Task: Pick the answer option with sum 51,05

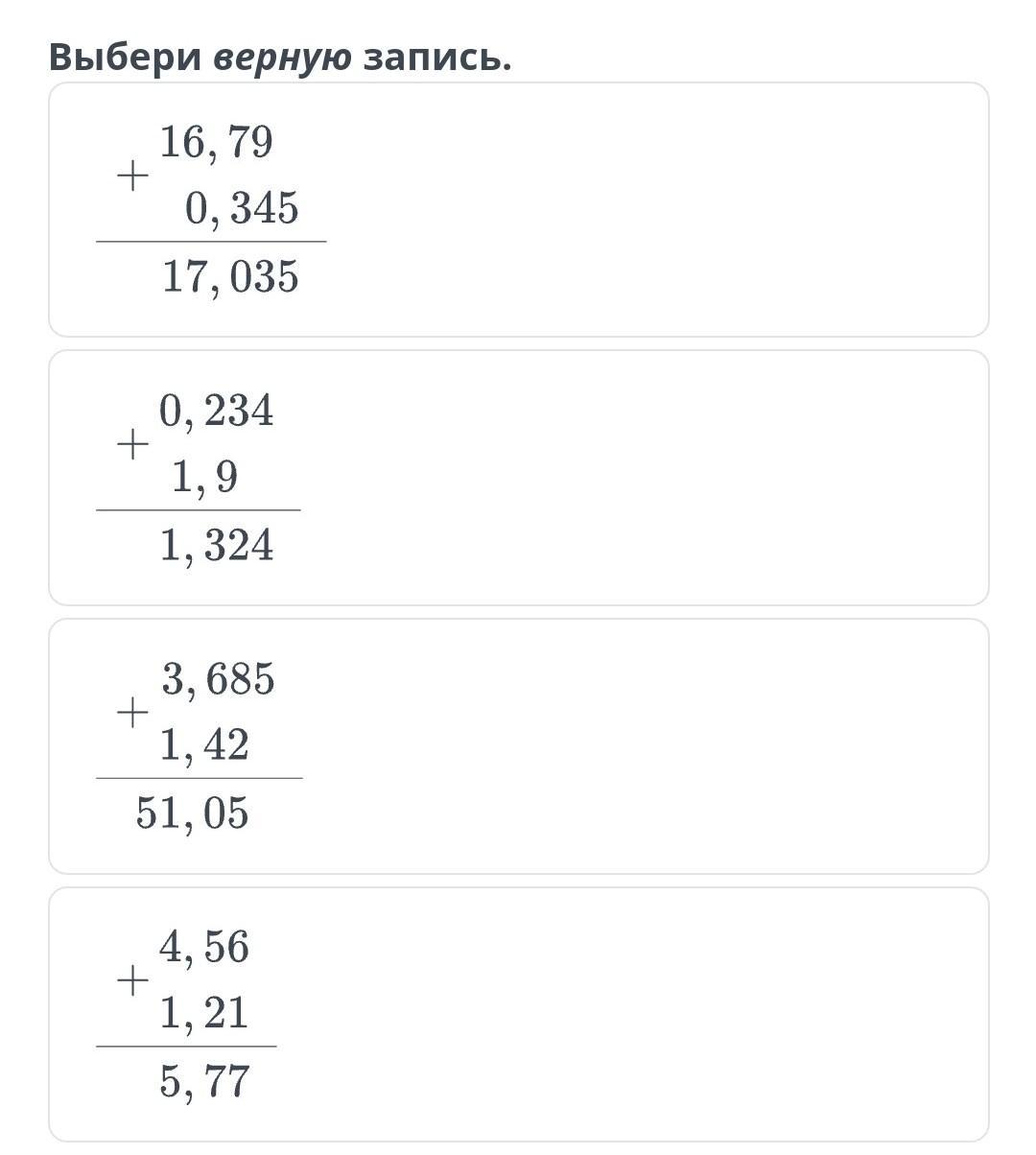Action: pyautogui.click(x=518, y=746)
